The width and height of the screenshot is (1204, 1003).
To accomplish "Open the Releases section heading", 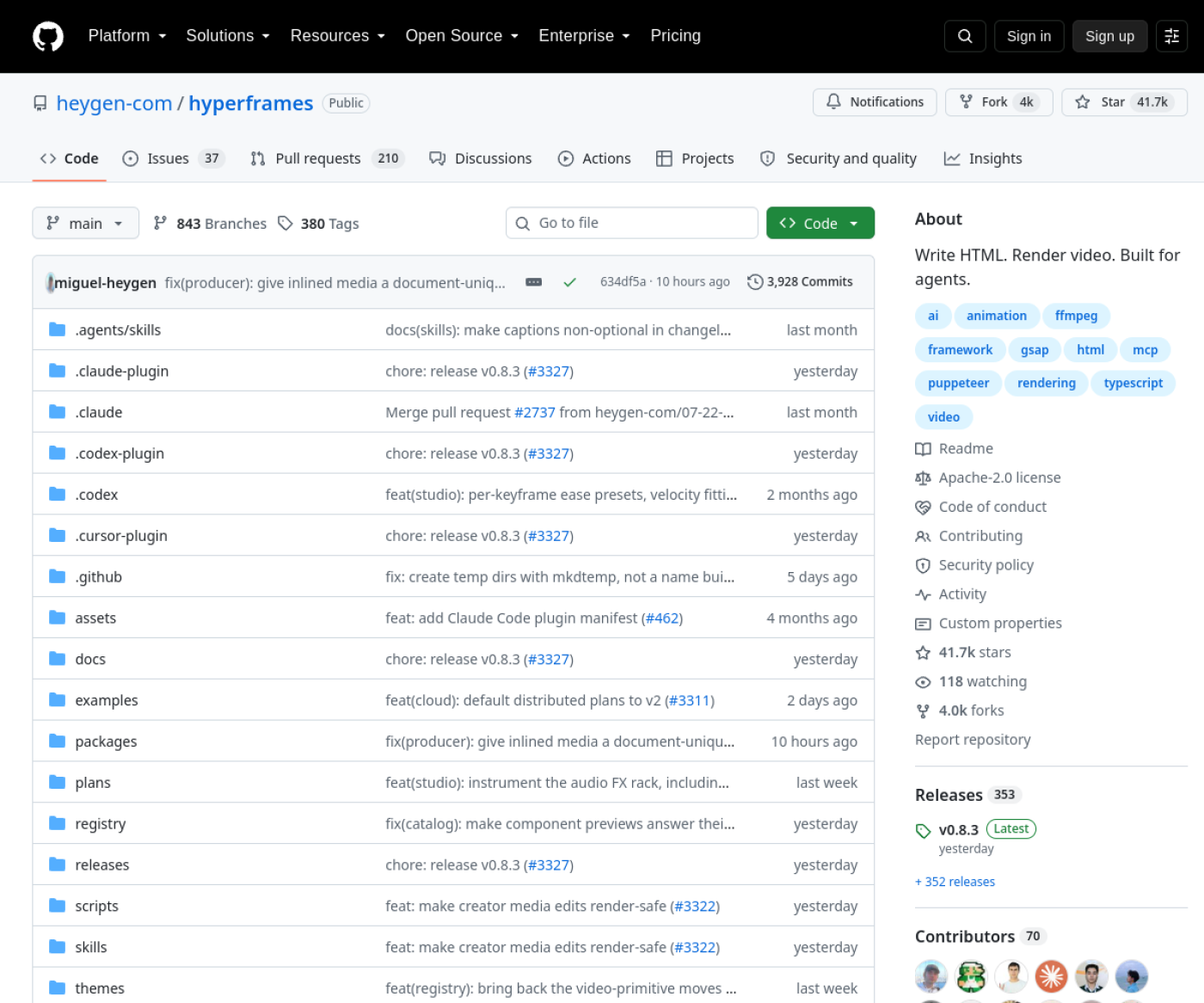I will [x=949, y=795].
